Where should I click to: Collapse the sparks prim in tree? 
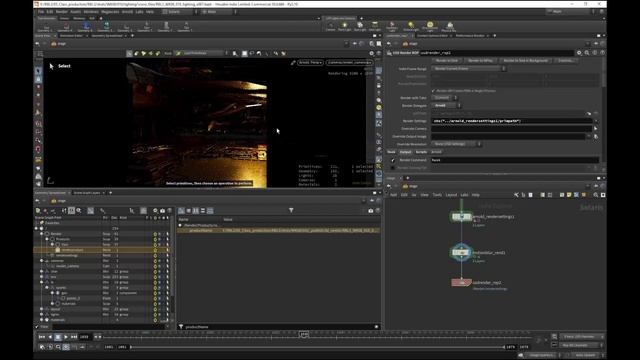pos(47,287)
